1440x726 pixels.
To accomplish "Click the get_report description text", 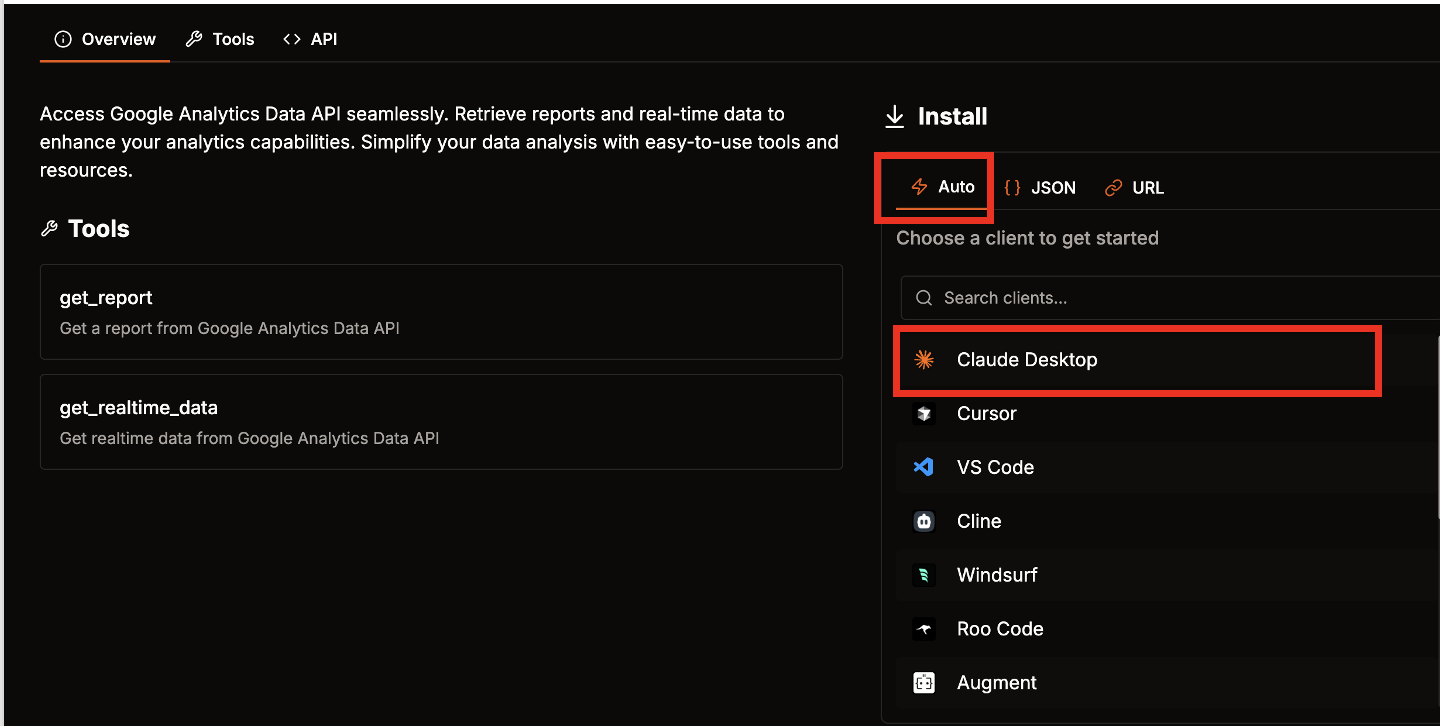I will click(230, 328).
